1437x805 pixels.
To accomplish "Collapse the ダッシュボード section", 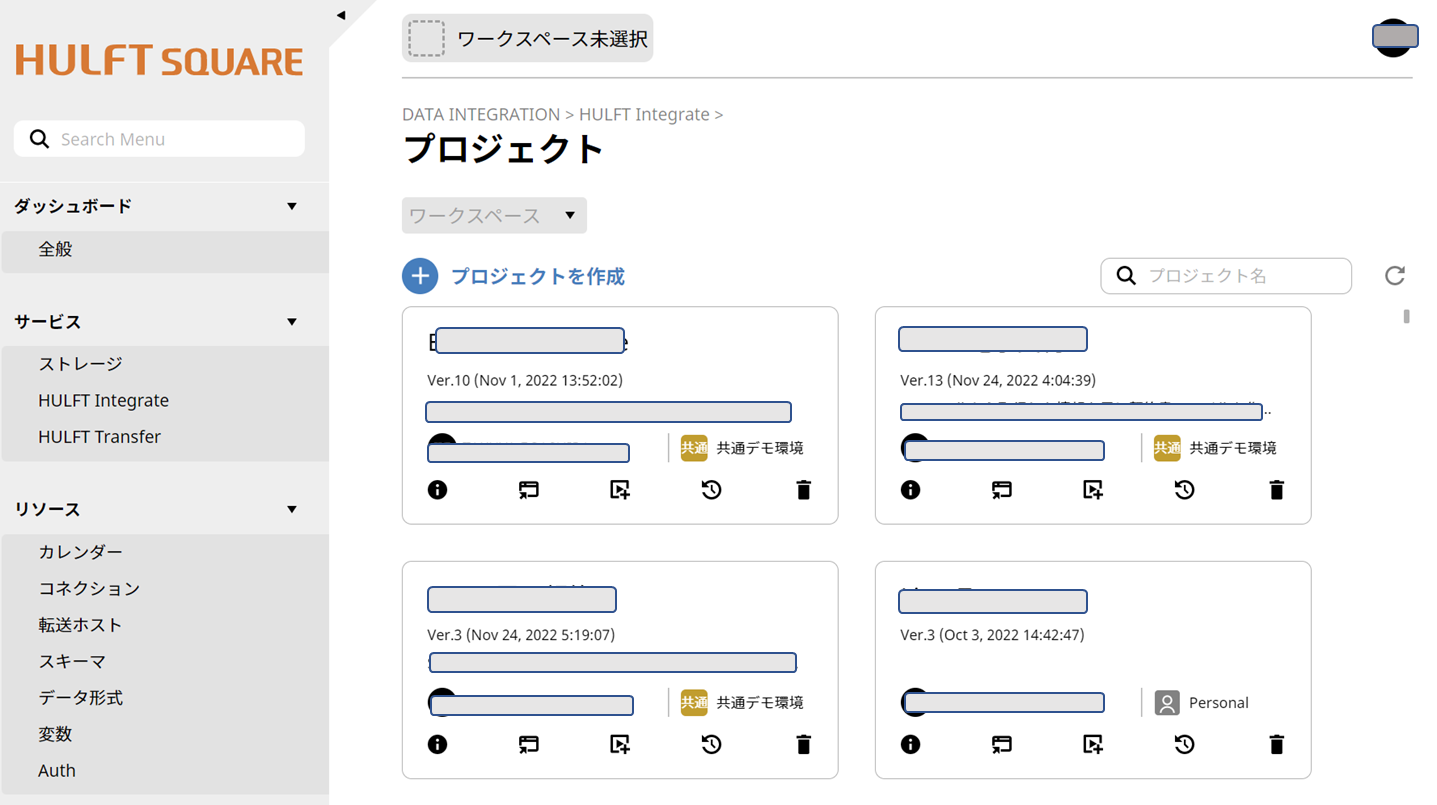I will tap(292, 206).
